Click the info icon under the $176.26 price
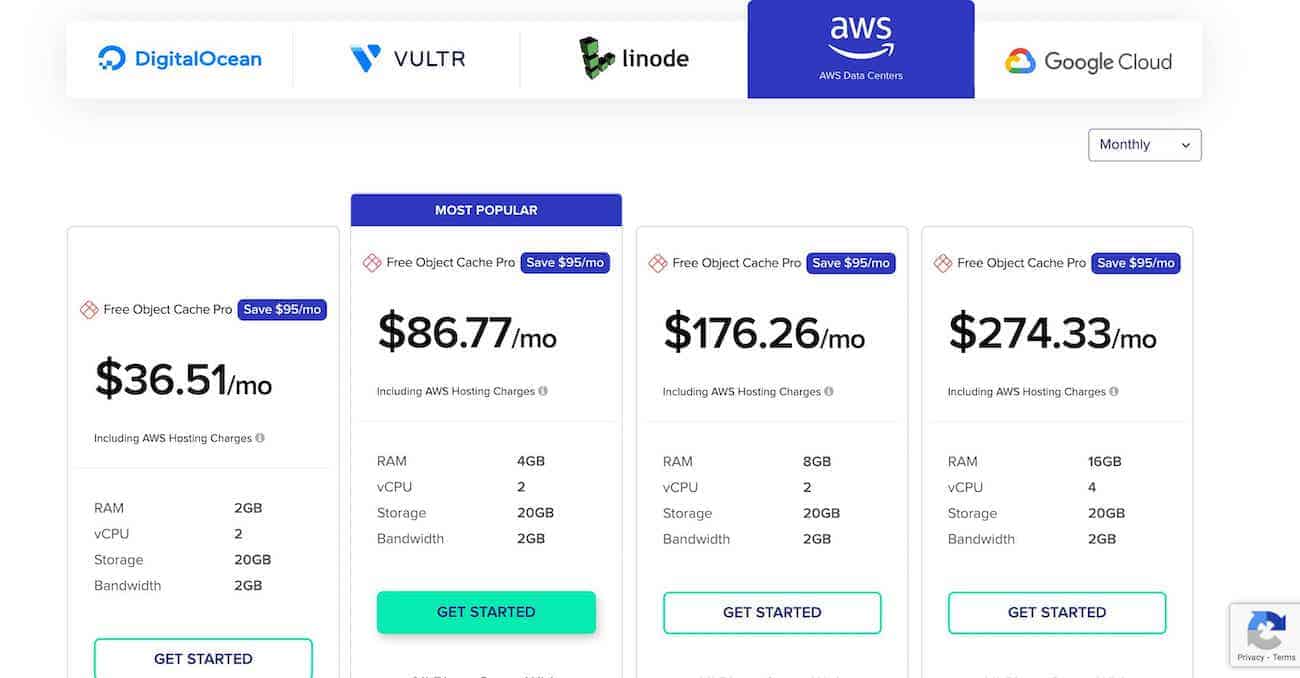Screen dimensions: 1300x678 pos(829,391)
